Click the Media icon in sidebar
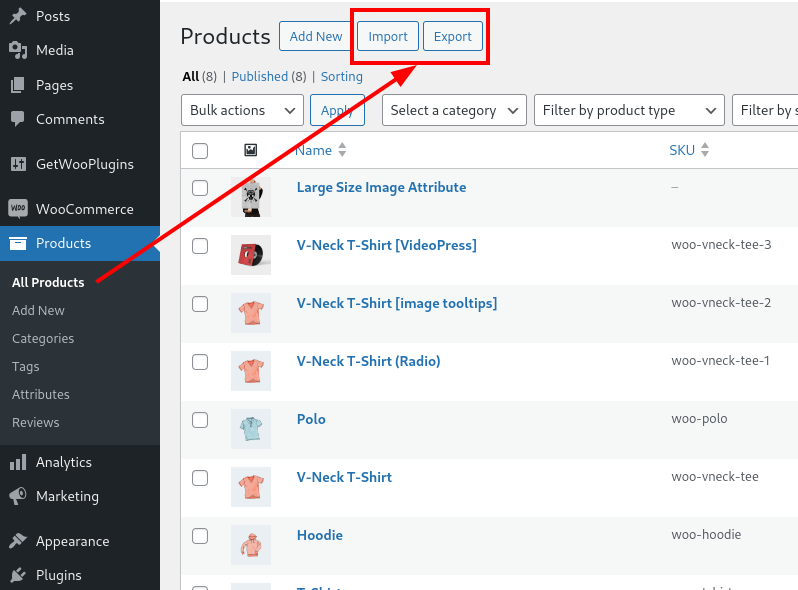The width and height of the screenshot is (798, 590). click(x=18, y=50)
